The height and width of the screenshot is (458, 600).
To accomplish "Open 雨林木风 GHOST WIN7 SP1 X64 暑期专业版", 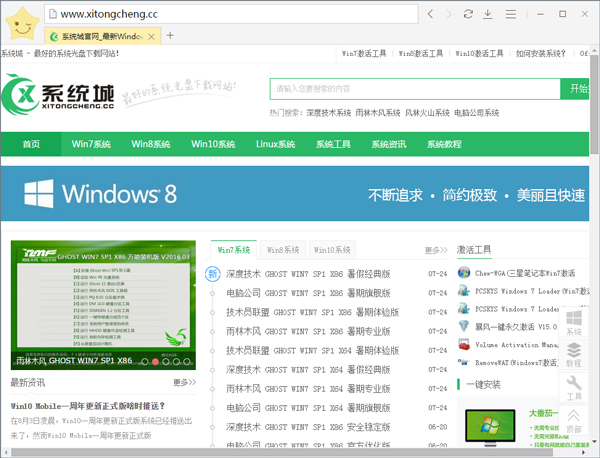I will (x=308, y=389).
